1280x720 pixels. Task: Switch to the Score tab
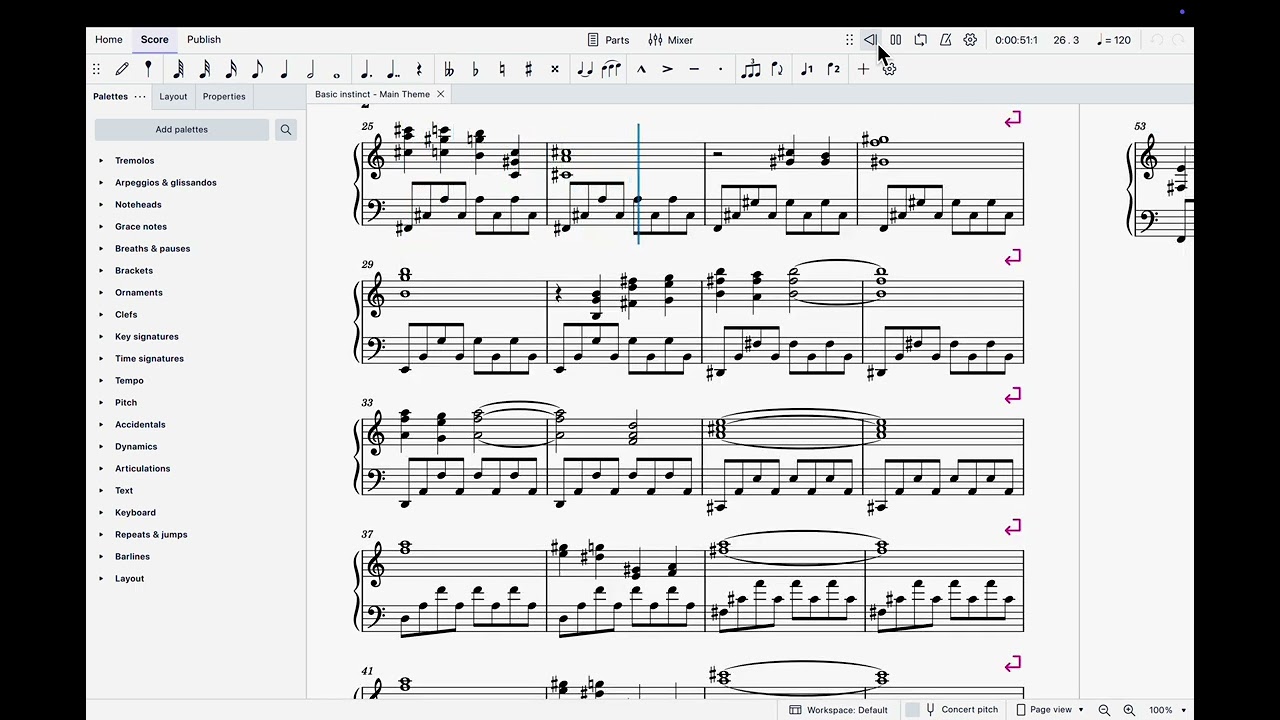[x=154, y=40]
